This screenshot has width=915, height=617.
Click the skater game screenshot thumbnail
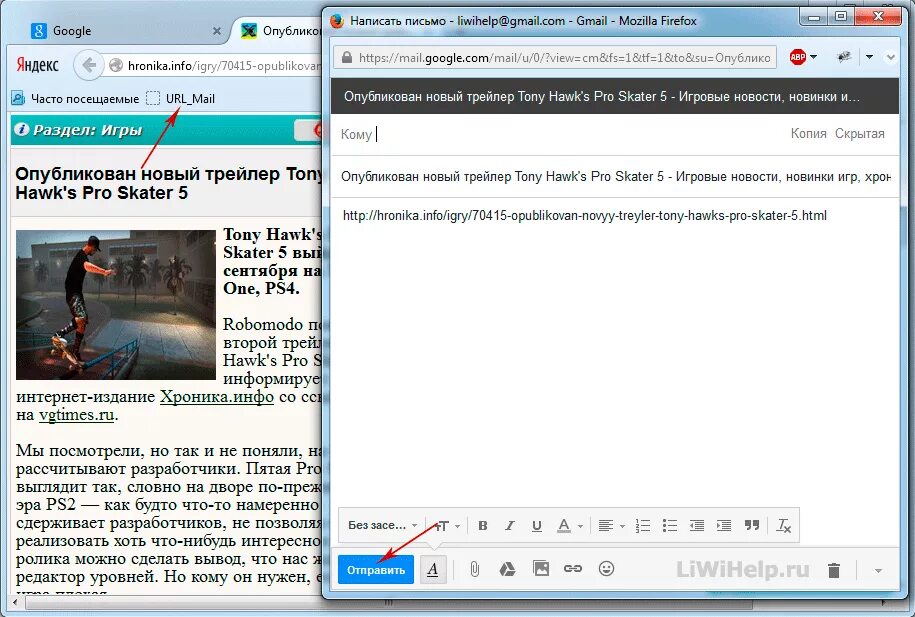click(x=116, y=305)
